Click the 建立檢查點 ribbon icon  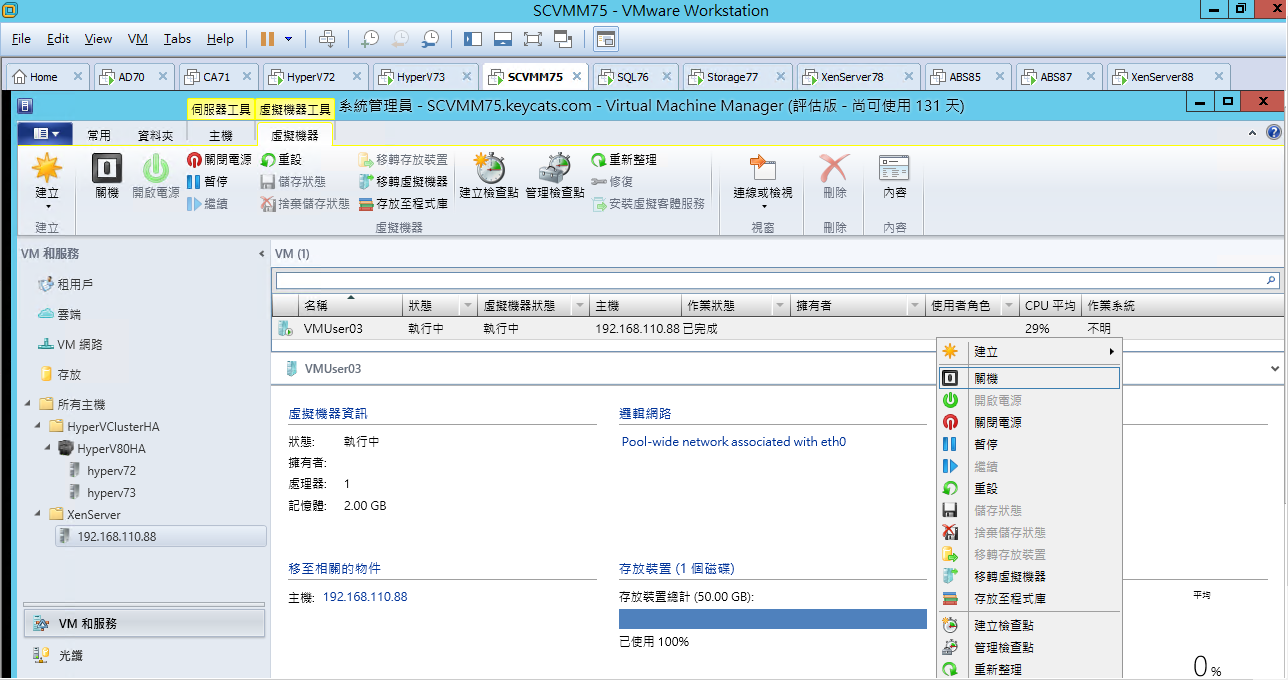[489, 177]
